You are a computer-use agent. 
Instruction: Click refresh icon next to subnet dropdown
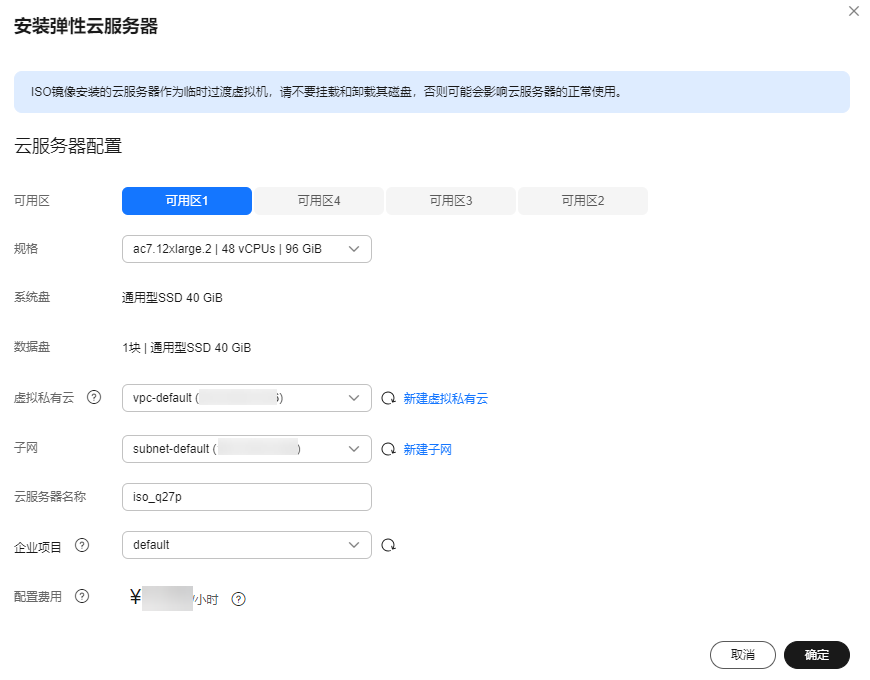(x=389, y=449)
